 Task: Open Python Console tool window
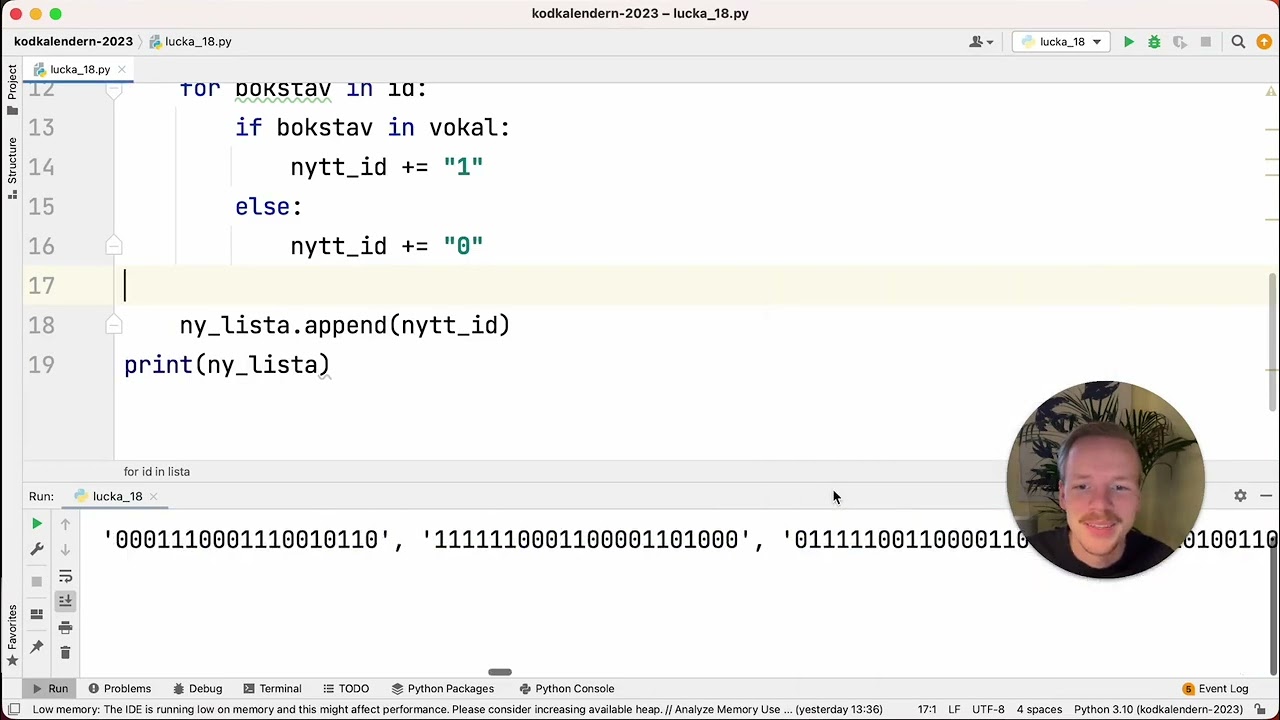tap(566, 689)
